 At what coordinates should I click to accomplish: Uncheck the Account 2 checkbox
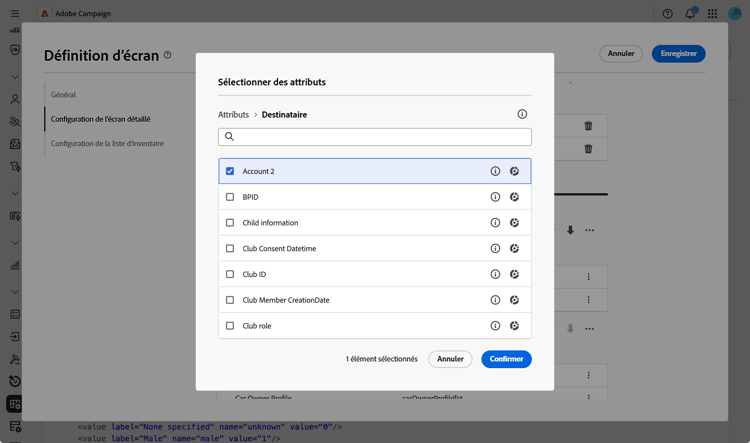tap(230, 171)
